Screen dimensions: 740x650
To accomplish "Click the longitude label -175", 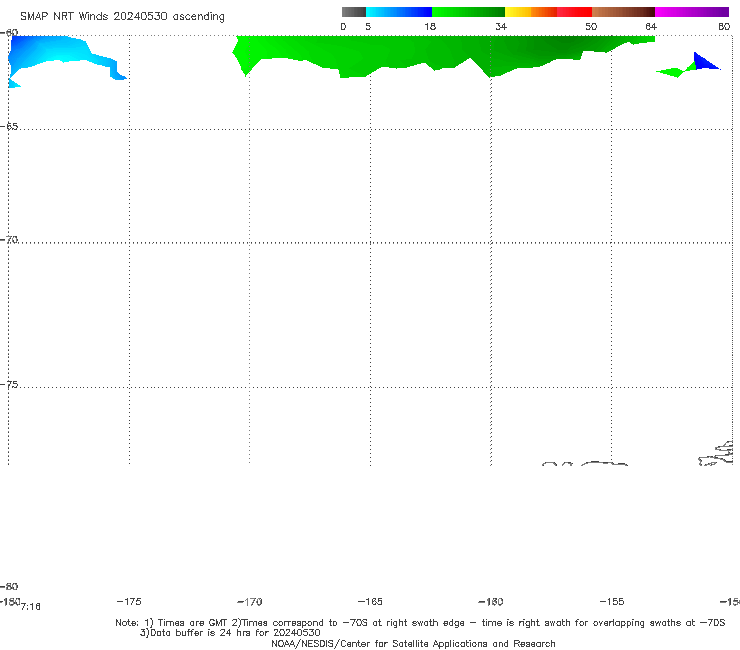I will (x=129, y=601).
